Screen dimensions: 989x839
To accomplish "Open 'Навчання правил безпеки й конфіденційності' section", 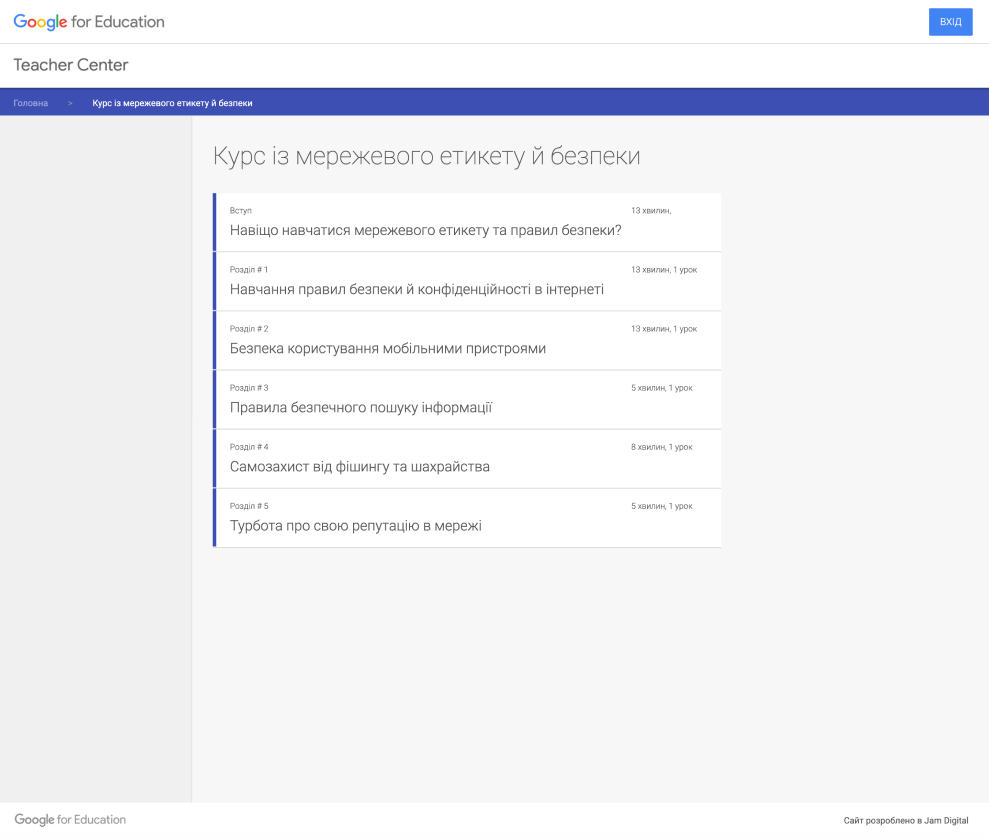I will point(416,289).
